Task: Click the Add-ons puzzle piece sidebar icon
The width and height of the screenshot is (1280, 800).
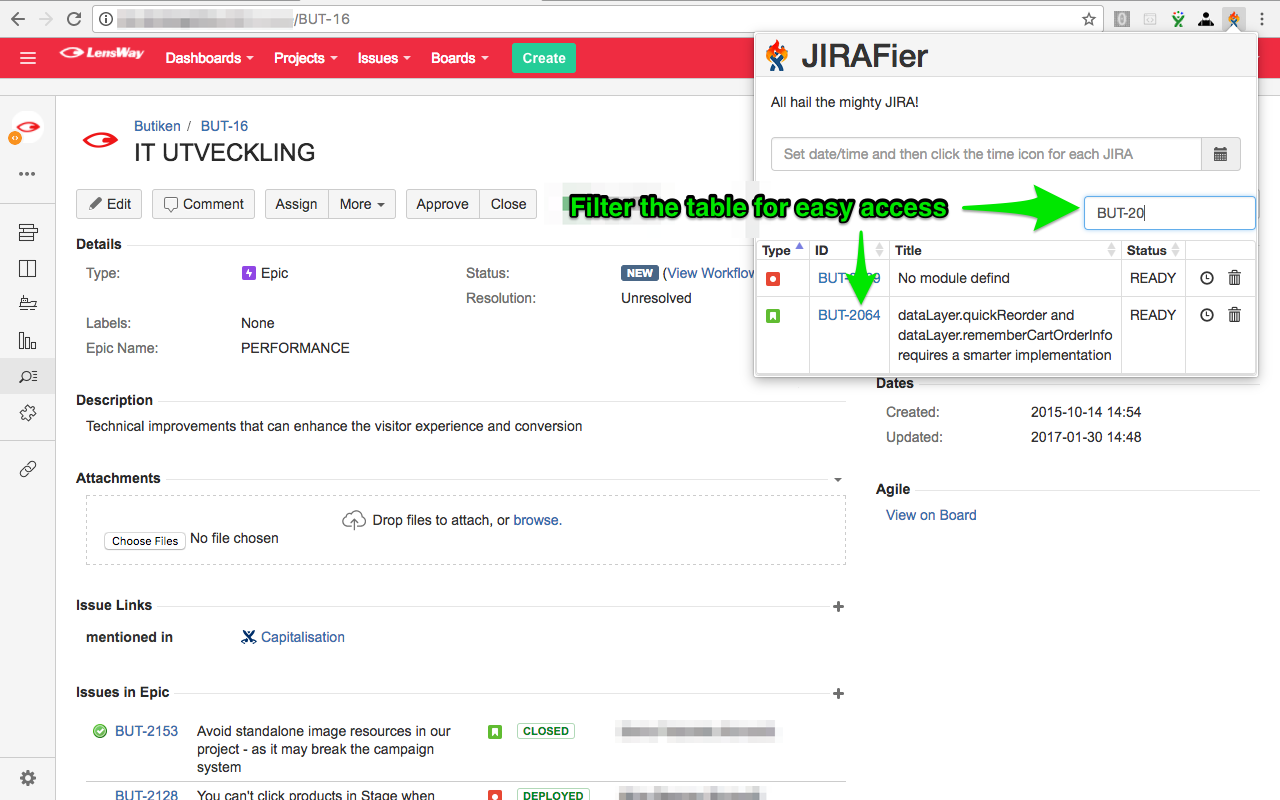Action: click(28, 413)
